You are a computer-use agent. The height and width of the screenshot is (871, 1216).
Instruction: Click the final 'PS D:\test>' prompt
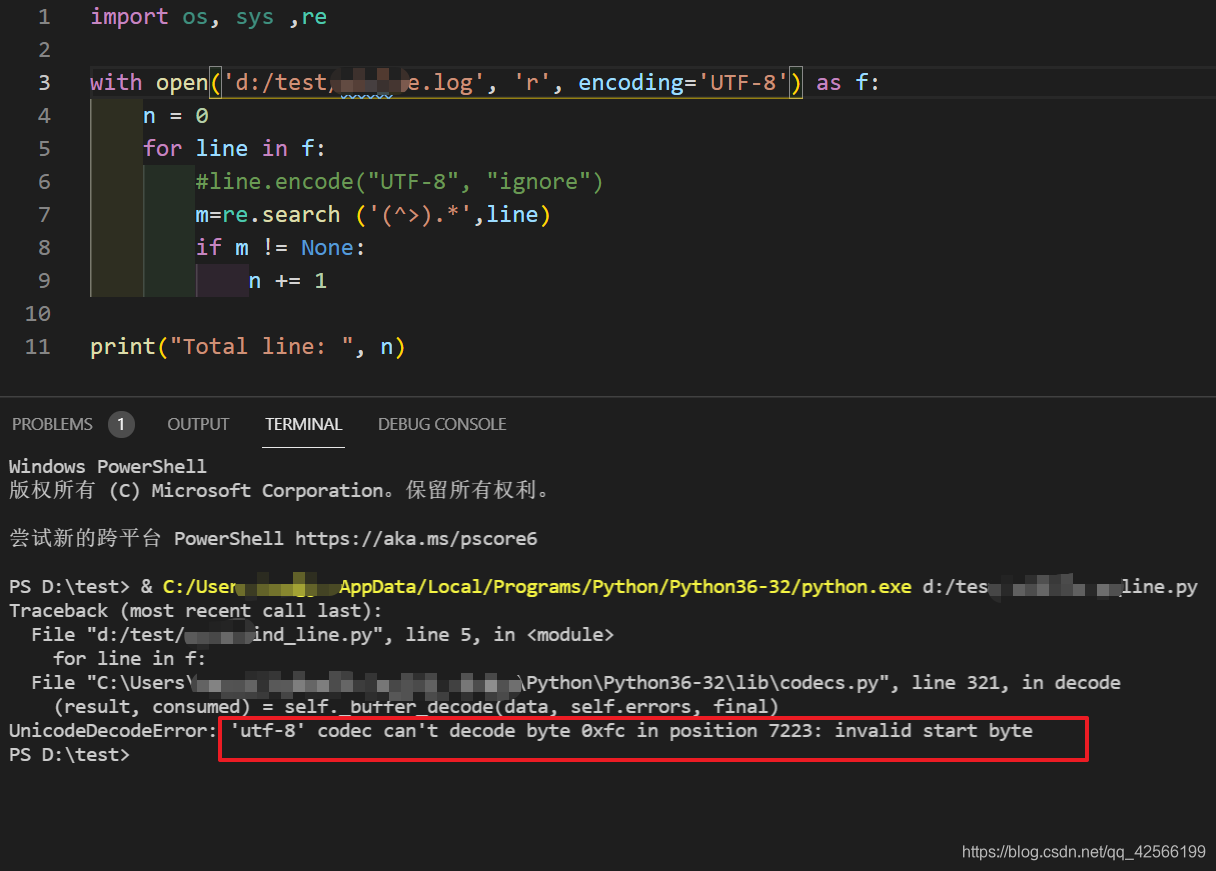click(x=69, y=755)
